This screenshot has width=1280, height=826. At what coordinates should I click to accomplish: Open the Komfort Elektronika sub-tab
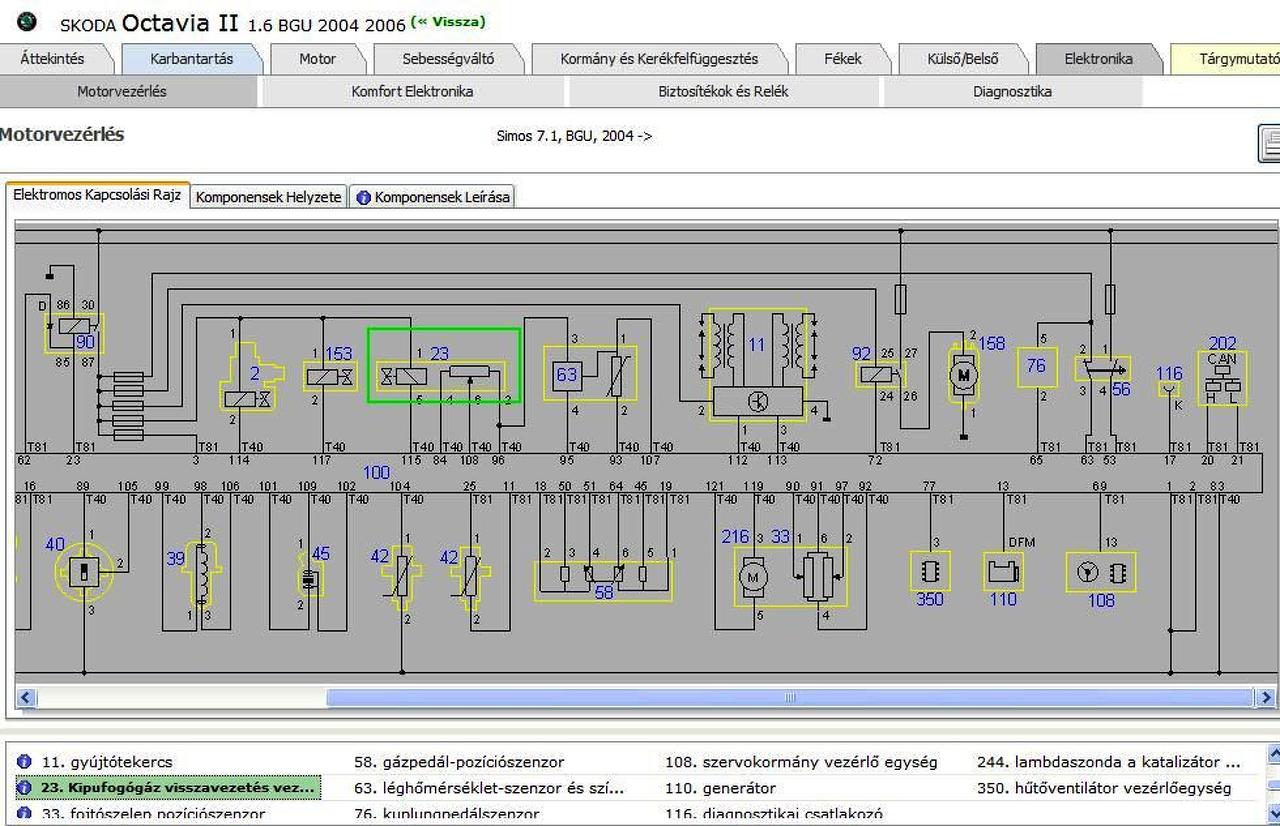[x=412, y=91]
